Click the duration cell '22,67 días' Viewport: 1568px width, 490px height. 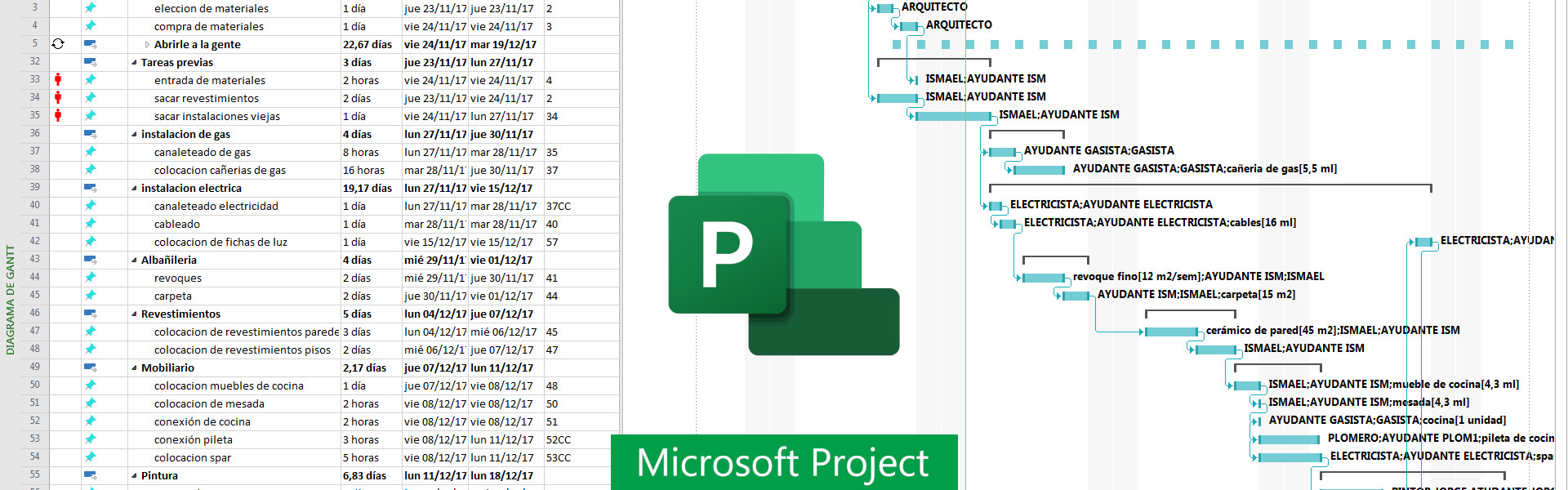367,44
